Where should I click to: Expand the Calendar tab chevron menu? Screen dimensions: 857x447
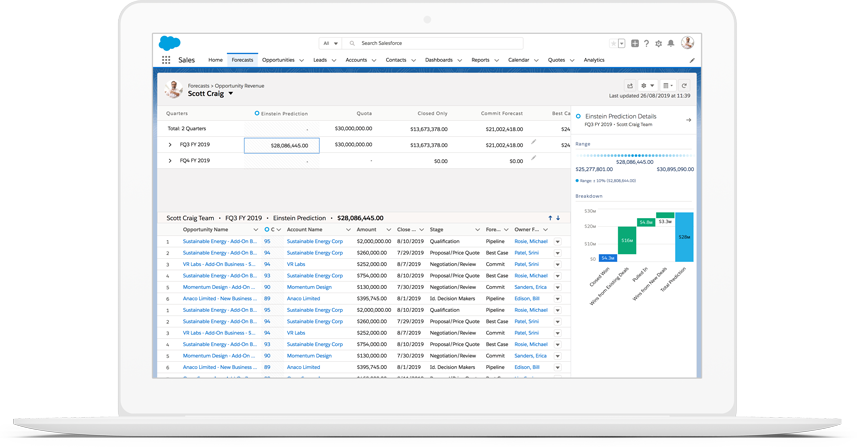click(536, 61)
